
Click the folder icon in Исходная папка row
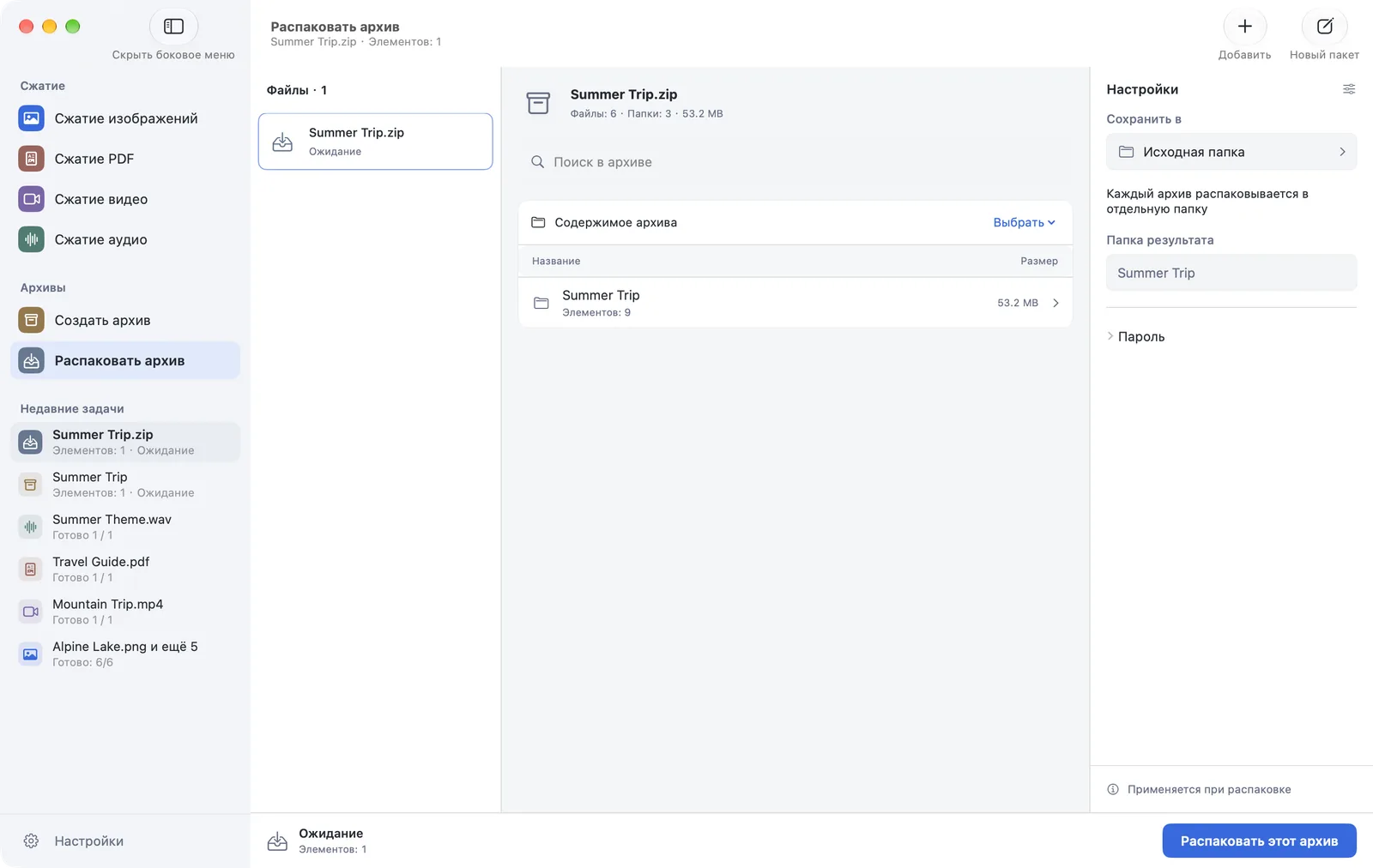pos(1126,152)
